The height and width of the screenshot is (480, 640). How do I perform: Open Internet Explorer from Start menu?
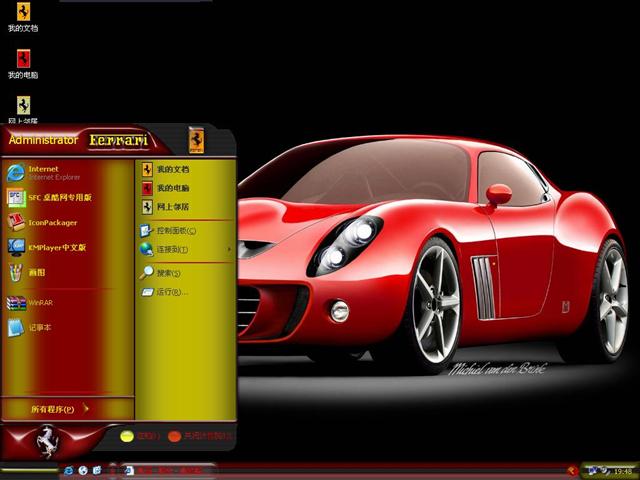(45, 172)
